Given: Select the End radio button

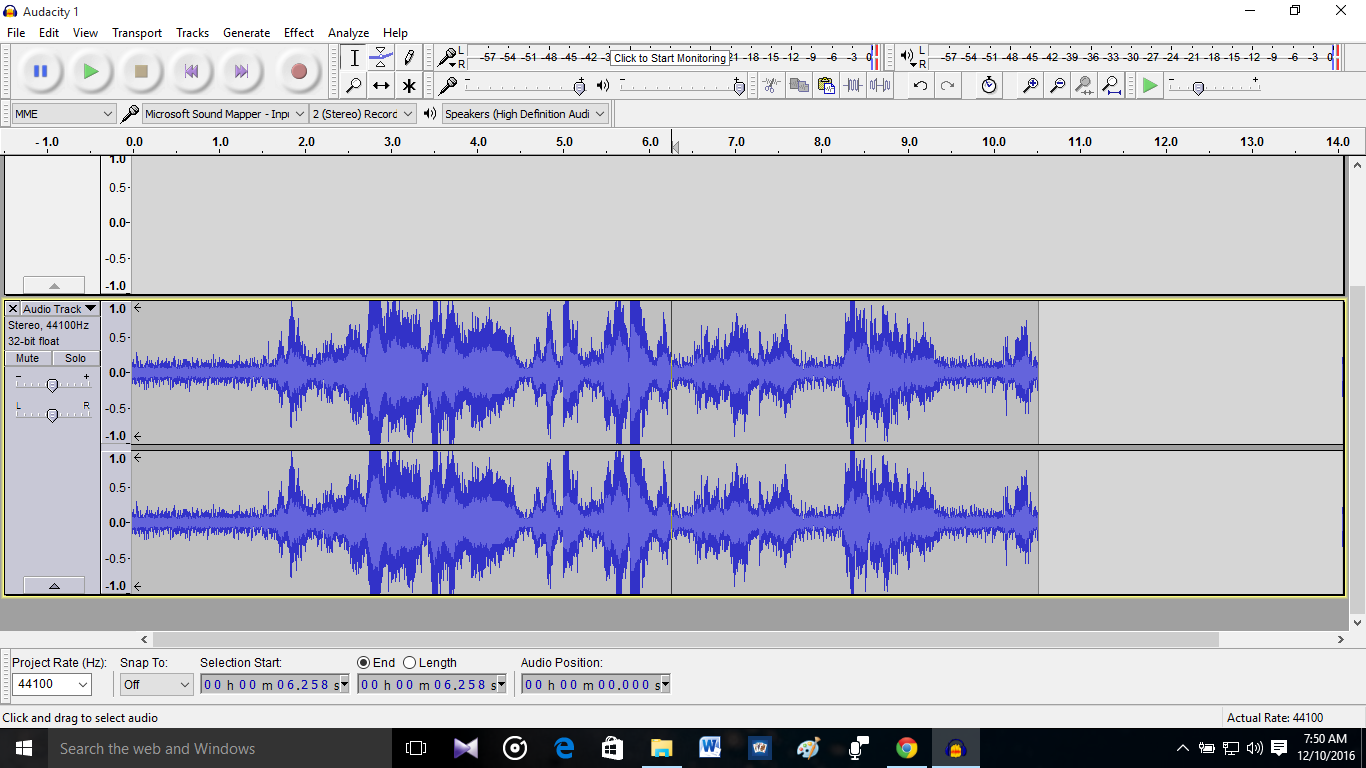Looking at the screenshot, I should 364,662.
